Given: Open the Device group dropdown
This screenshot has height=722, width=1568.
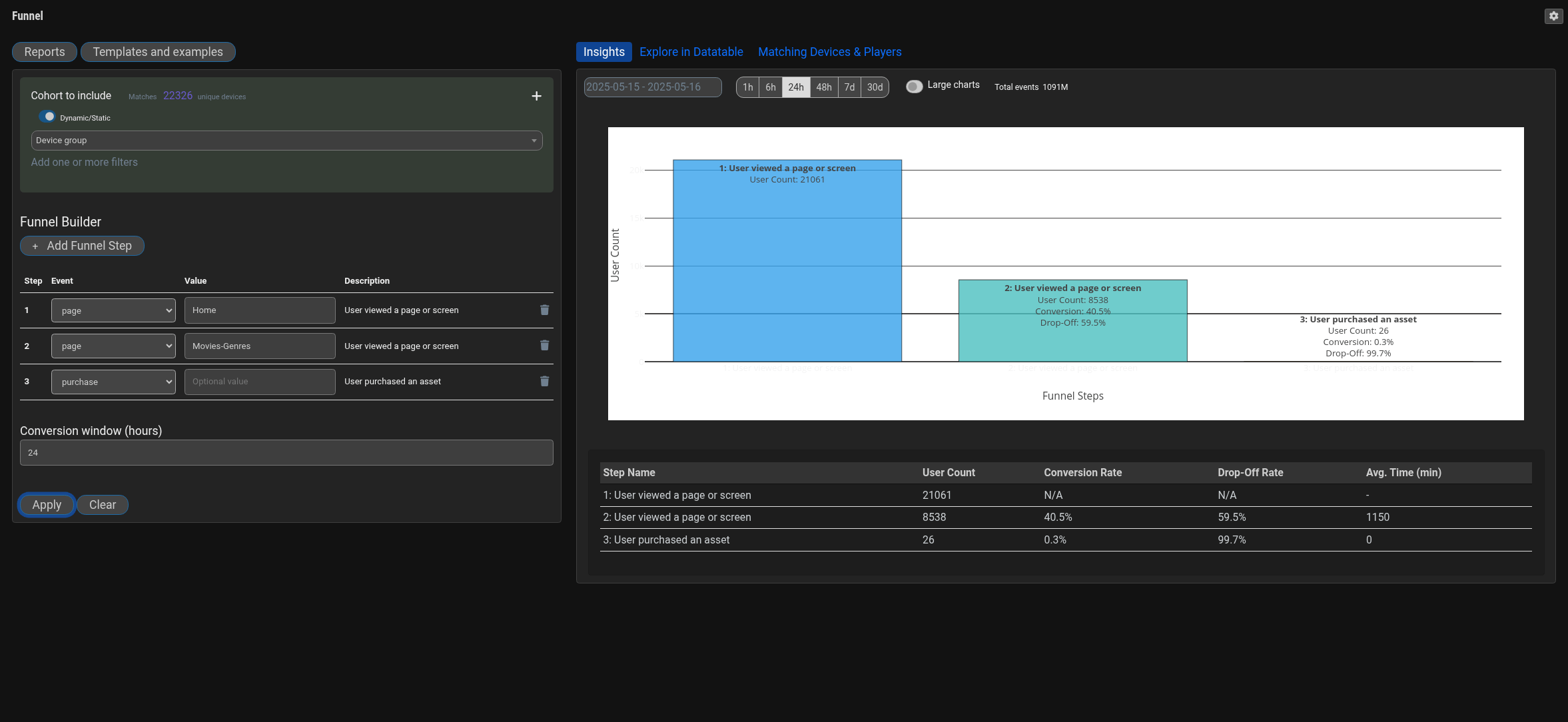Looking at the screenshot, I should point(286,141).
